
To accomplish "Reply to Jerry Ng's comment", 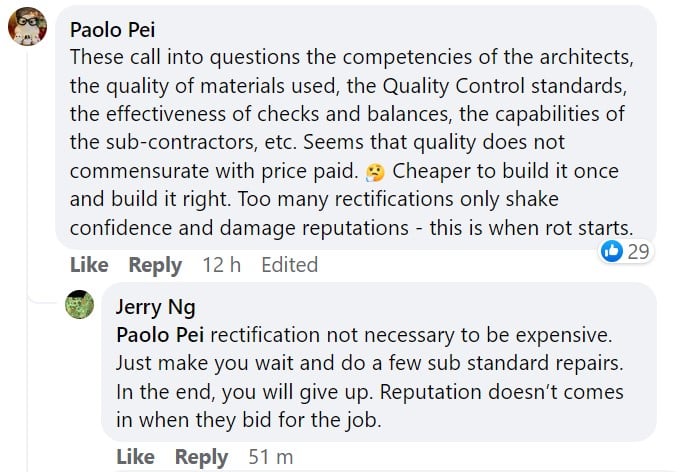I will (201, 458).
